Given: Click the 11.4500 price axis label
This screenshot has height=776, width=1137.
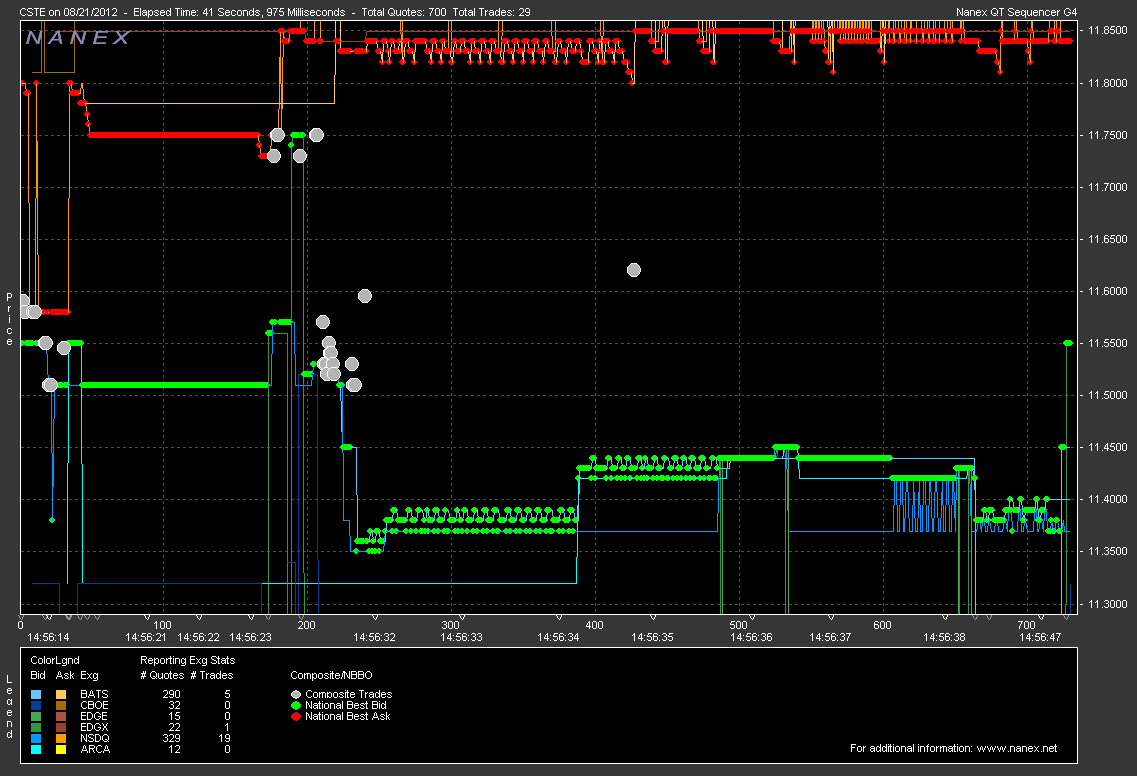Looking at the screenshot, I should [1108, 447].
